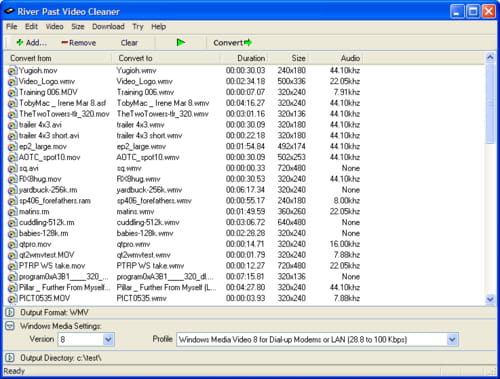Viewport: 500px width, 379px height.
Task: Expand the Output Directory section
Action: 10,358
